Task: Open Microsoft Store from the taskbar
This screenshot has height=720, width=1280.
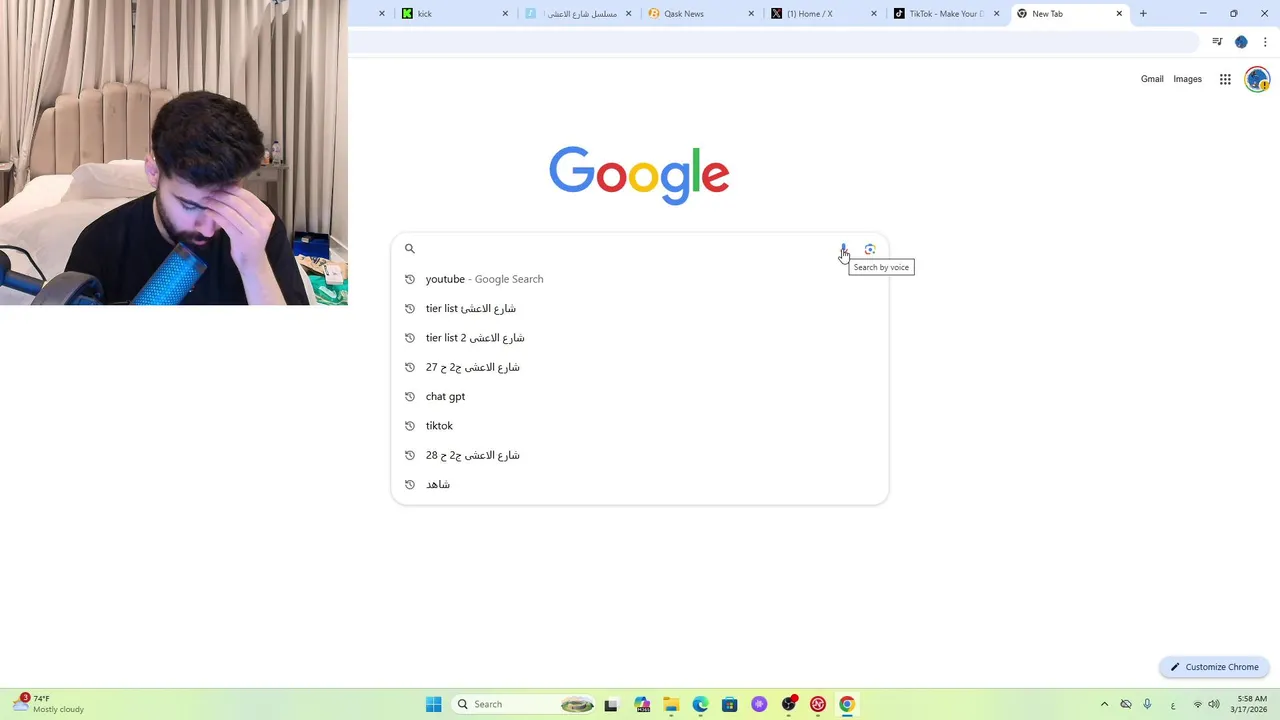Action: pos(730,704)
